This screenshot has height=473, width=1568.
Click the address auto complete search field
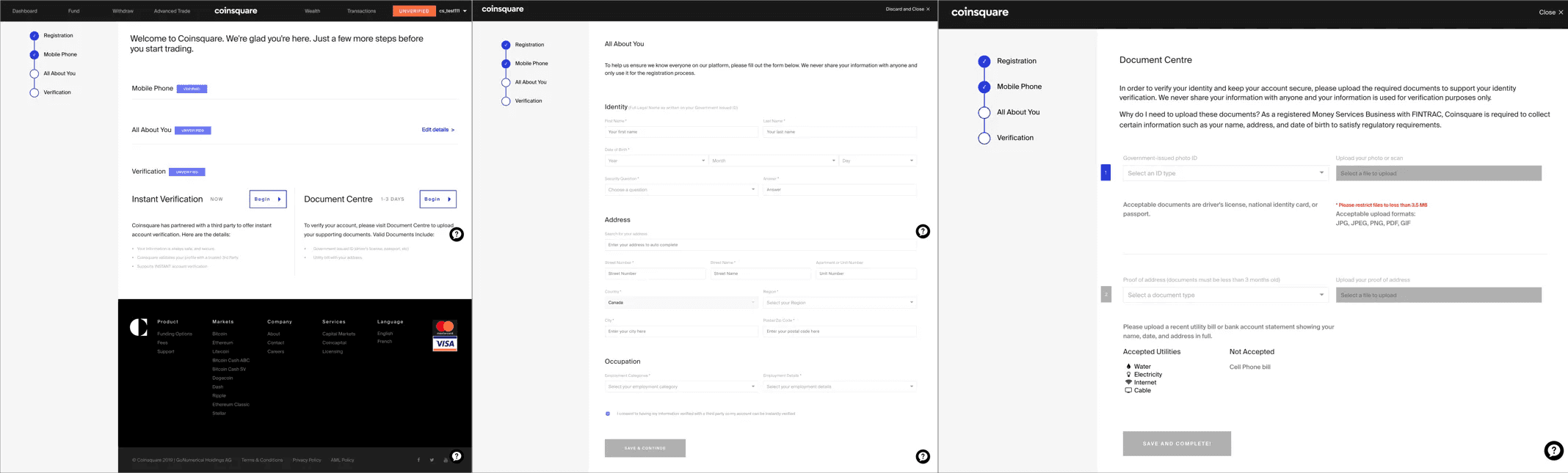[761, 246]
